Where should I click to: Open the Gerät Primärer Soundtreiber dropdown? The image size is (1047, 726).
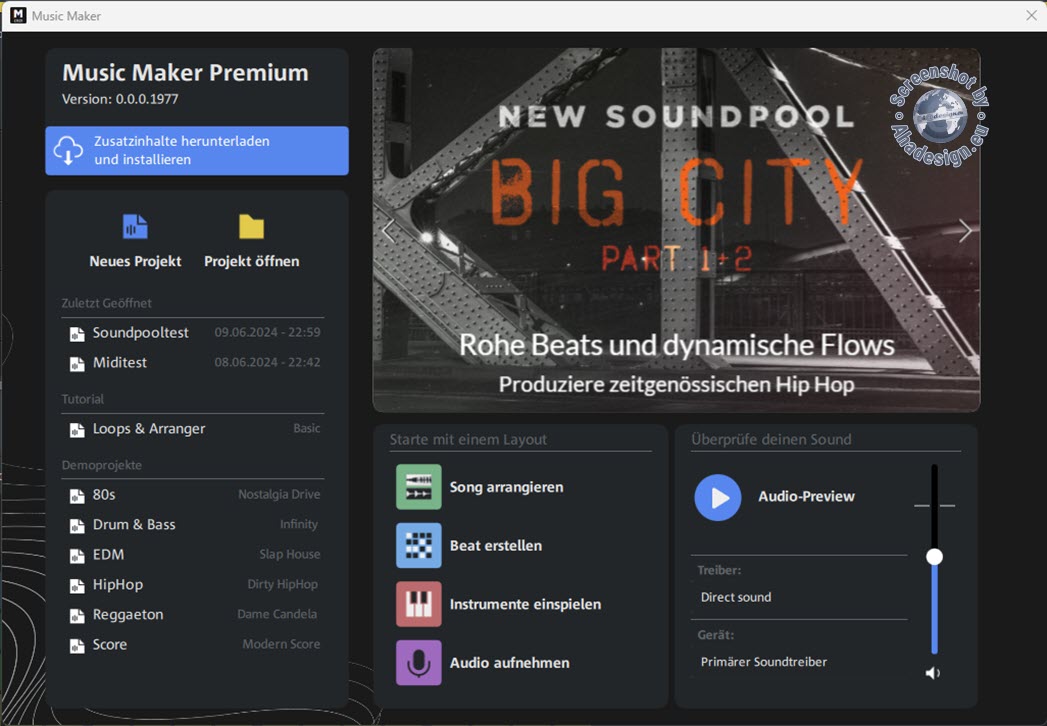pos(799,662)
